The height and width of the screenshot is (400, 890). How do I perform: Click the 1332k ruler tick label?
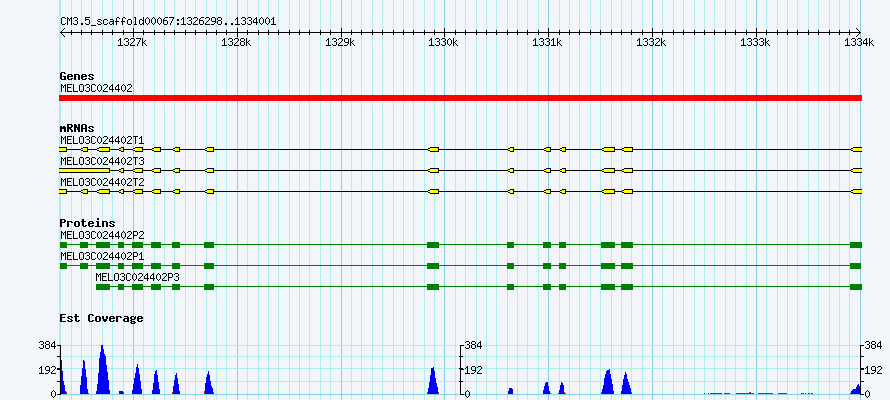(x=652, y=42)
